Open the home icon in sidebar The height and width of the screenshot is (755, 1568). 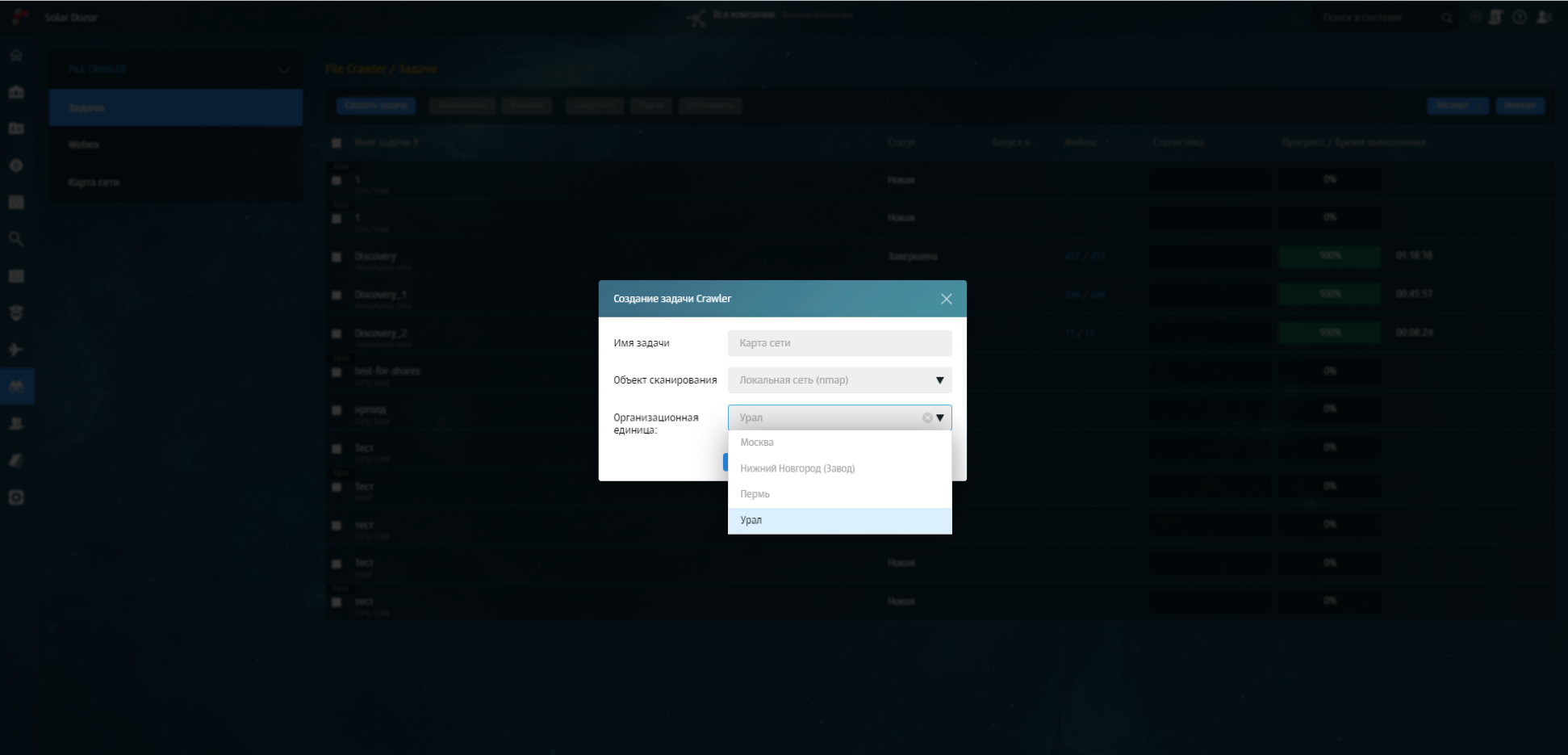pos(16,55)
